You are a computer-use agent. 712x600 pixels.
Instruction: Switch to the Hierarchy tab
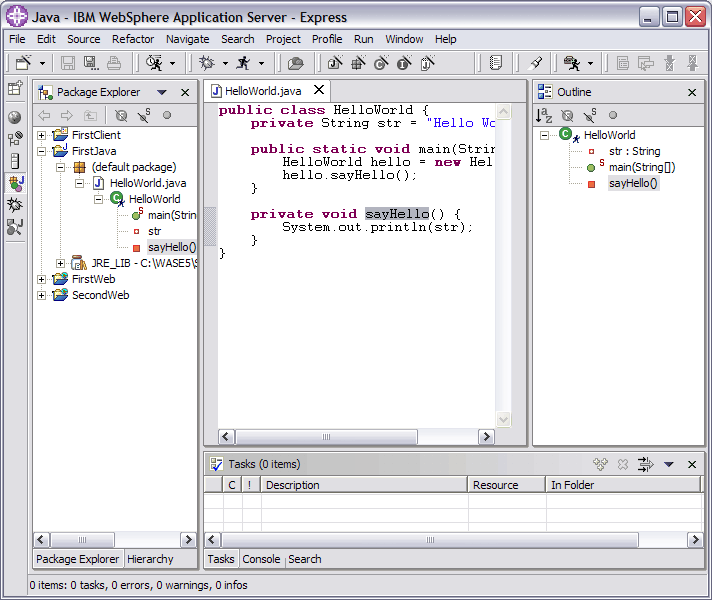pos(150,559)
